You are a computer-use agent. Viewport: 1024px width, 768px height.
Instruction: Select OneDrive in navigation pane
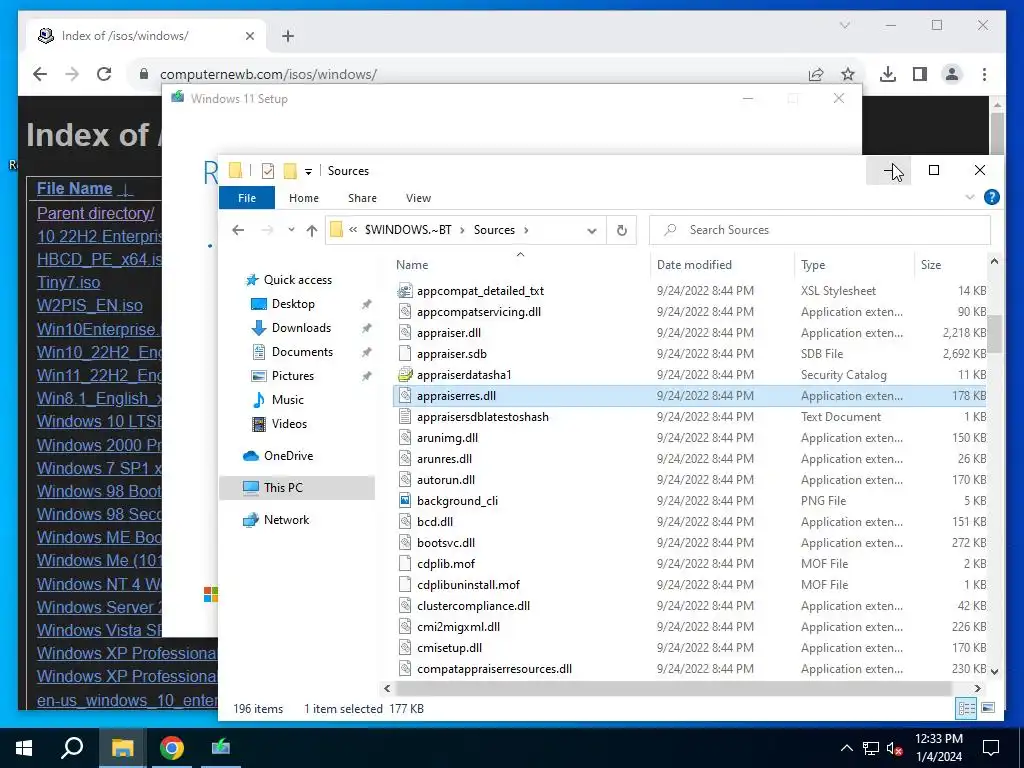tap(288, 456)
